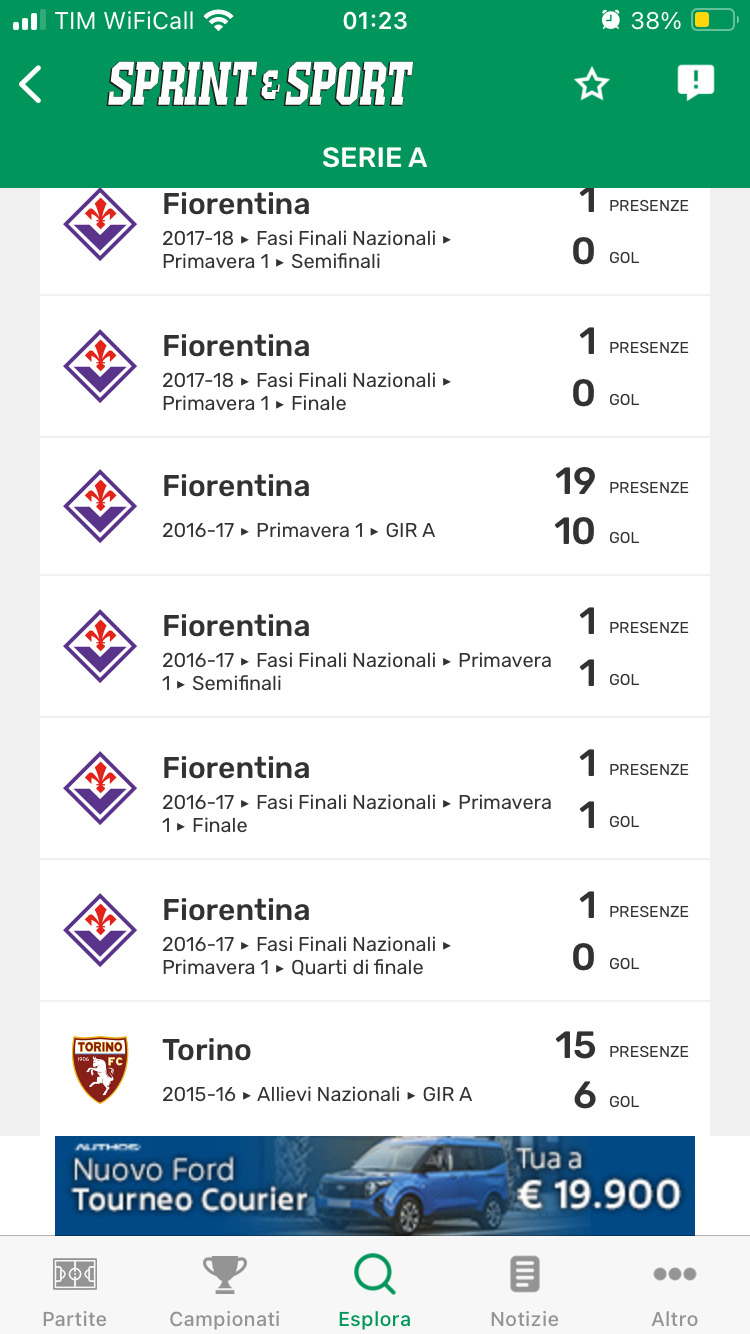
Task: Open the Altro more options tab
Action: point(675,1290)
